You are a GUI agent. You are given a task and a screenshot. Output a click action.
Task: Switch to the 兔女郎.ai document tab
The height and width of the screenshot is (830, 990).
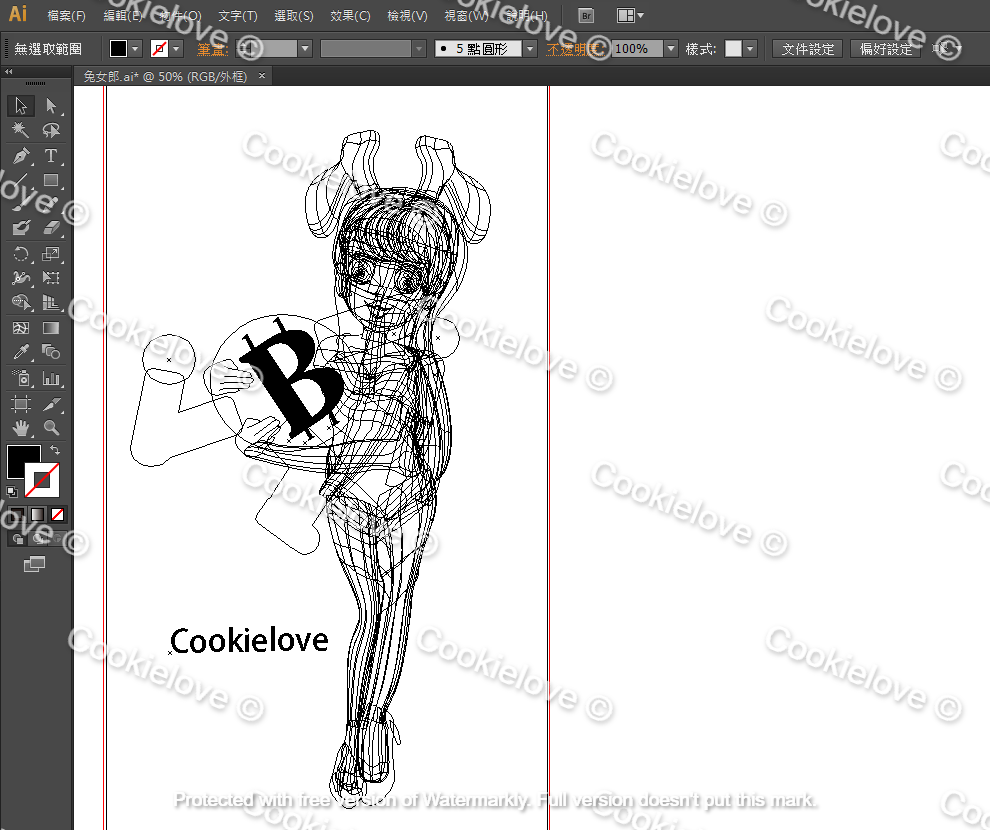[x=165, y=76]
